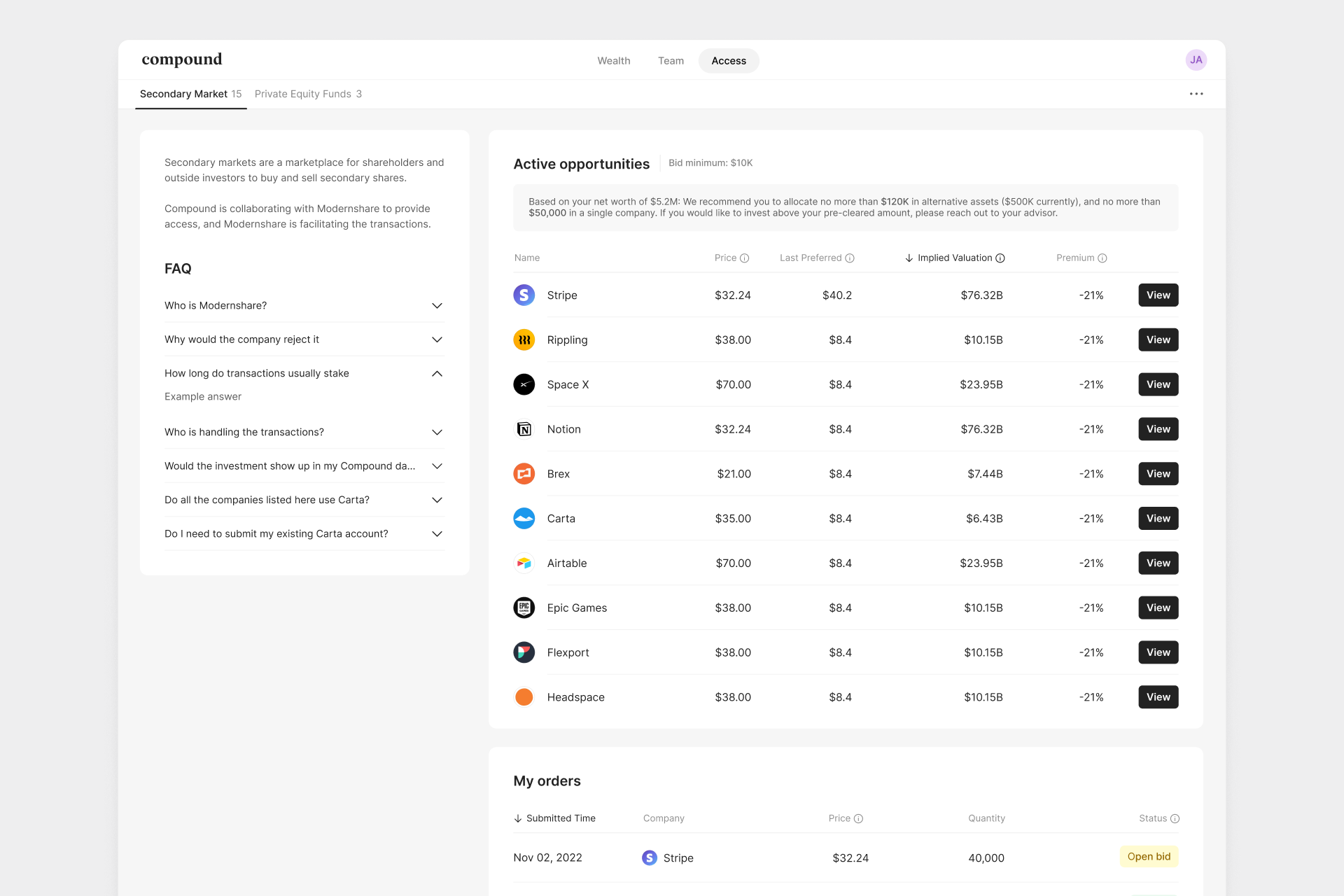Click the Notion logo icon
The height and width of the screenshot is (896, 1344).
pyautogui.click(x=524, y=429)
